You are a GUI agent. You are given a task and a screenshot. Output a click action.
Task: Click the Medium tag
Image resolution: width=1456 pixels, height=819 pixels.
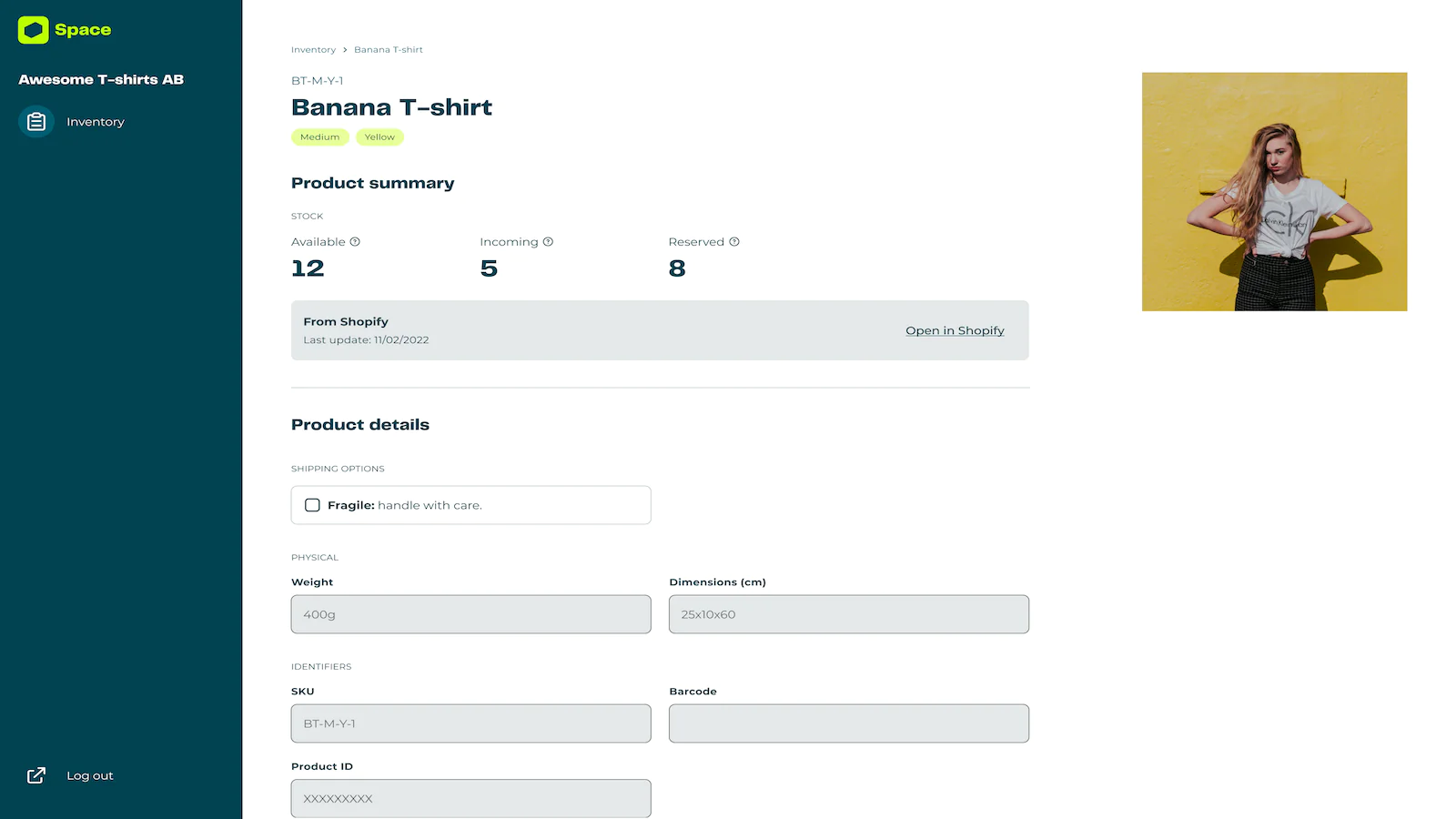point(320,137)
